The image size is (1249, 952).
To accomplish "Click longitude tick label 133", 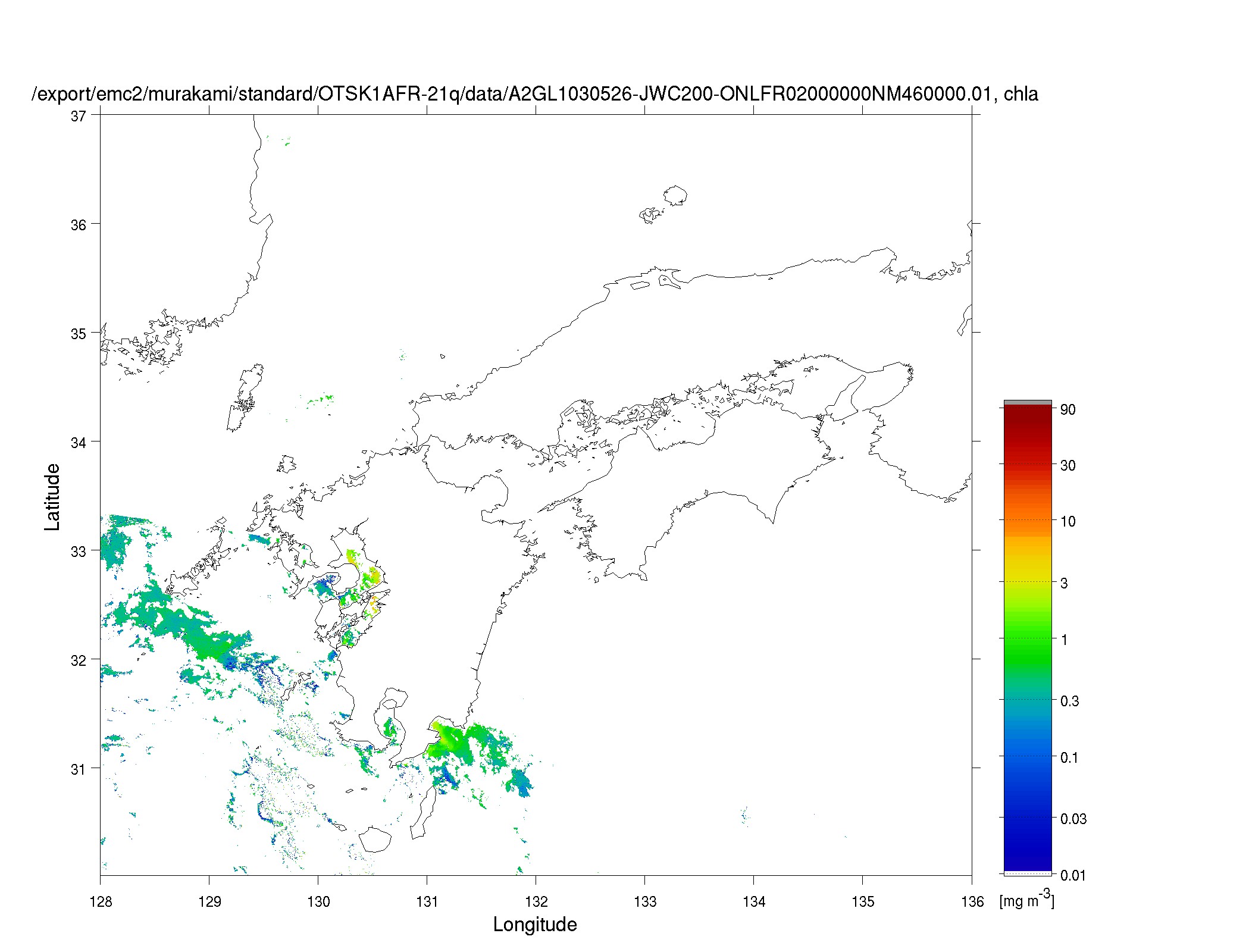I will [645, 901].
